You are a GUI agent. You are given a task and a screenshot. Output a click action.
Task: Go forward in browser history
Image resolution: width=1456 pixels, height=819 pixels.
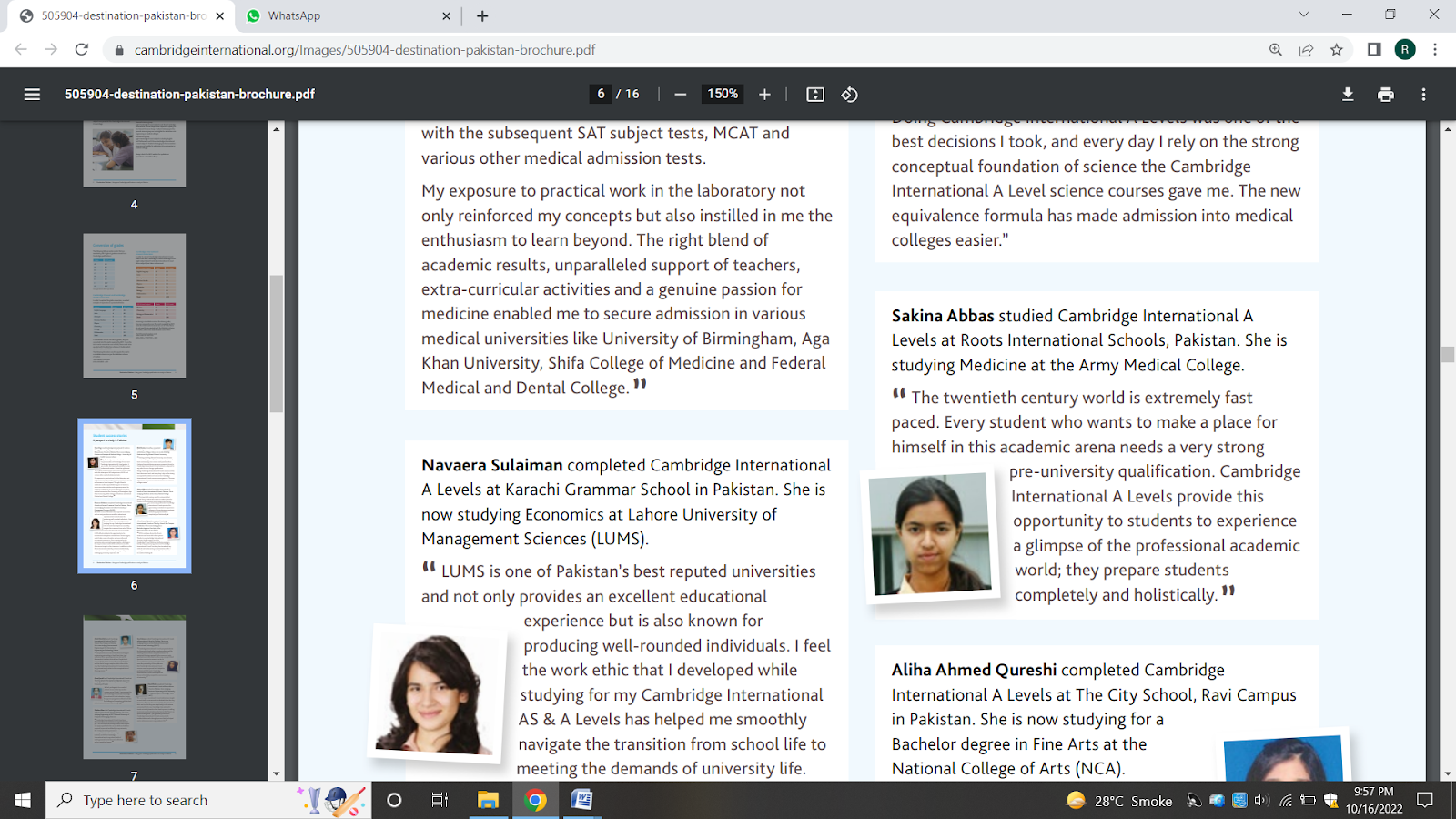51,49
